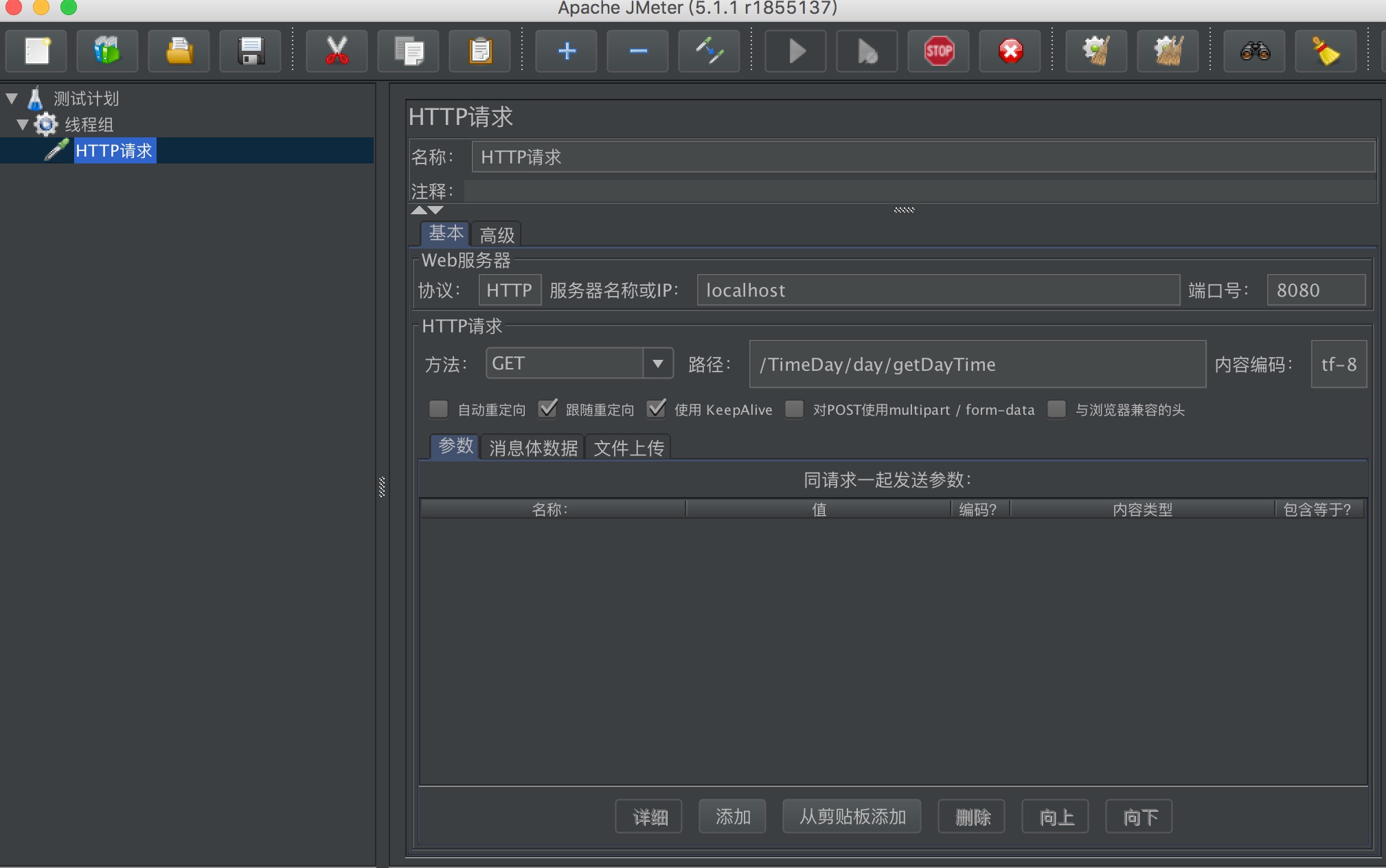Click the Shutdown red X icon
This screenshot has height=868, width=1386.
pos(1010,52)
